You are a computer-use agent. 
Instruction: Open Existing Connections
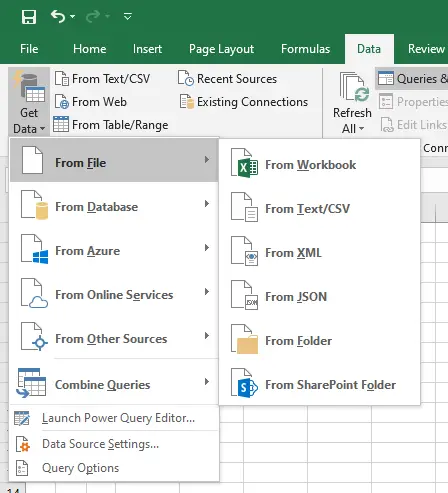pos(244,102)
